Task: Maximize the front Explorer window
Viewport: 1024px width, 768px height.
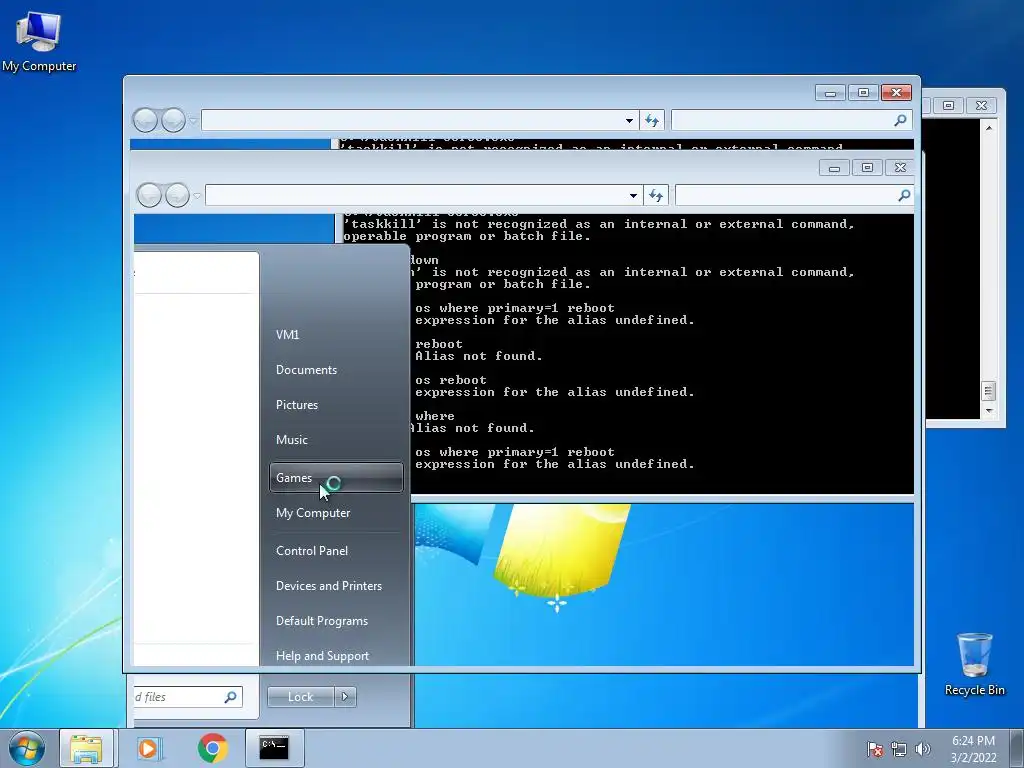Action: coord(867,168)
